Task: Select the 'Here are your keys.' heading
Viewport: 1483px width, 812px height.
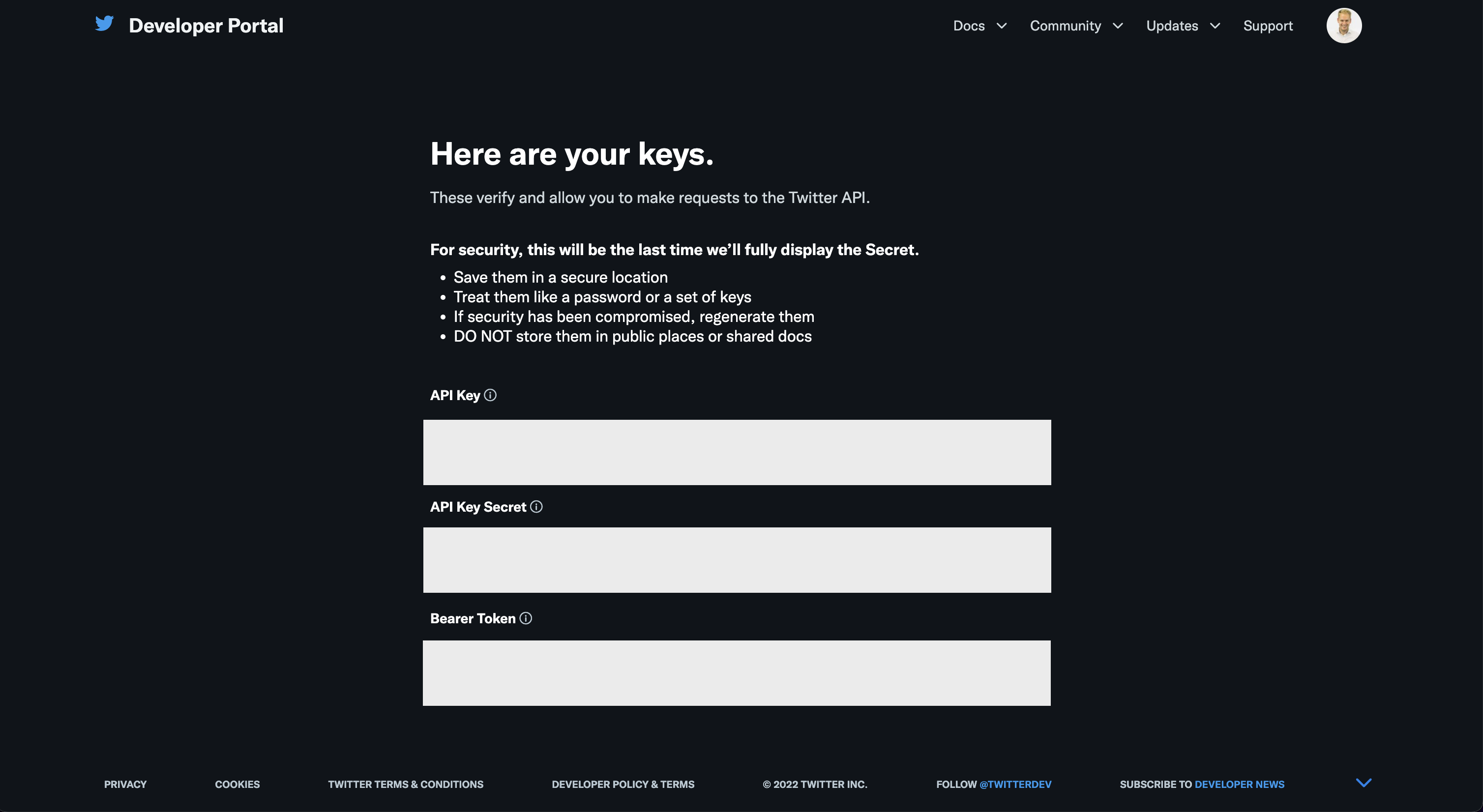Action: pyautogui.click(x=572, y=154)
